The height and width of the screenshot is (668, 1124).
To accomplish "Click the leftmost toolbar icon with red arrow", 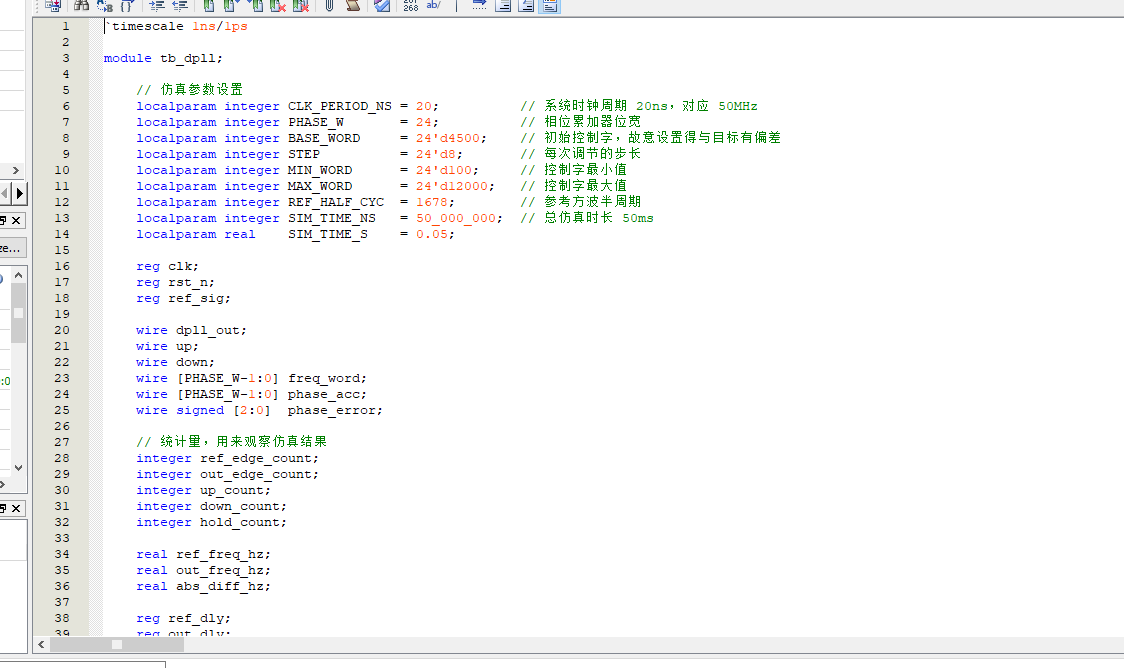I will point(53,6).
